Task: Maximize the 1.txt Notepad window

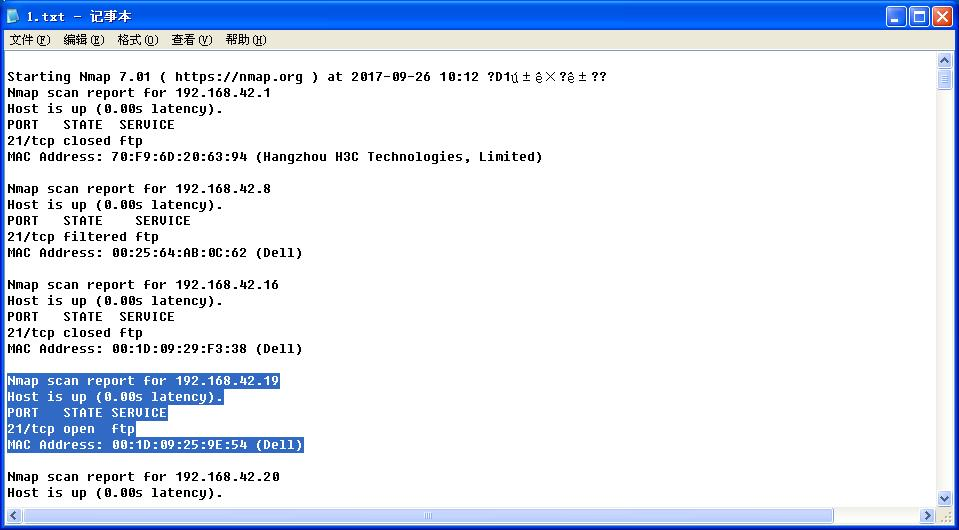Action: point(919,17)
